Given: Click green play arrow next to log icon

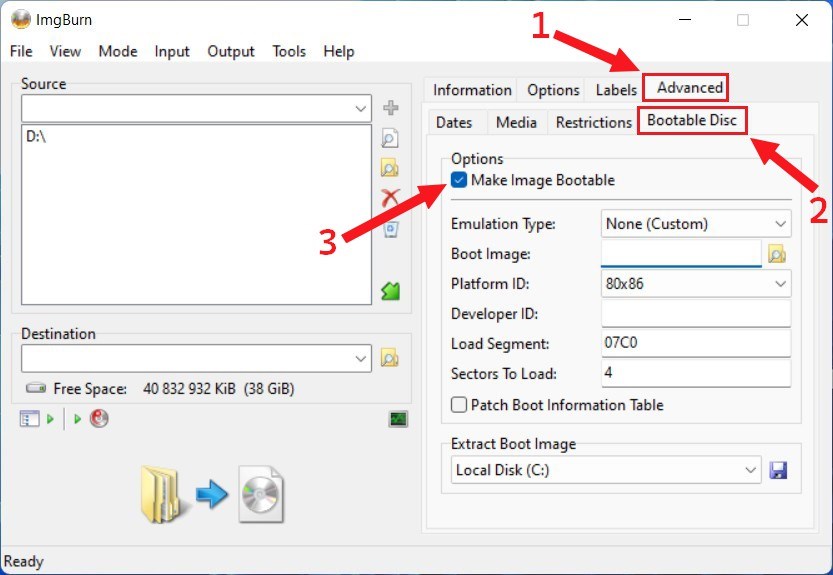Looking at the screenshot, I should coord(50,419).
